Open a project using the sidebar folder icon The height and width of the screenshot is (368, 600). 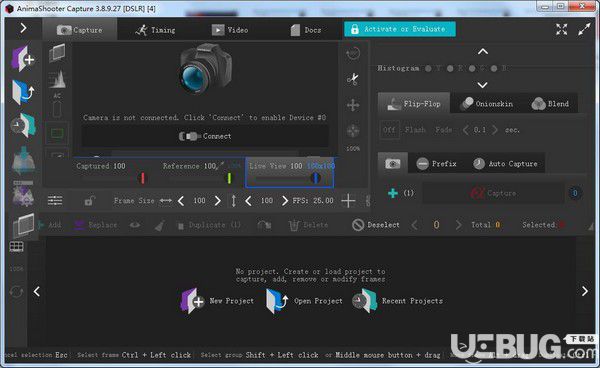click(x=23, y=92)
